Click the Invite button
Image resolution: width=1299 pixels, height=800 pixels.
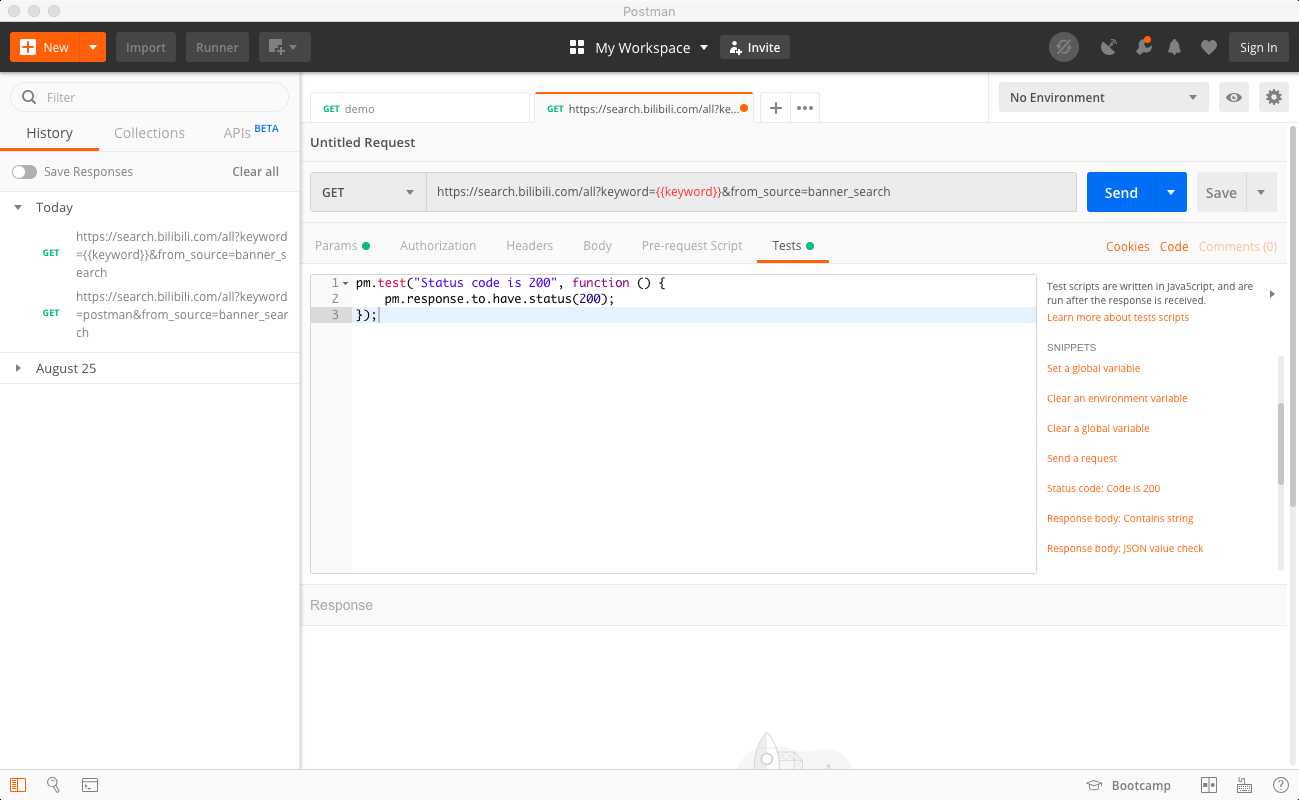tap(755, 47)
